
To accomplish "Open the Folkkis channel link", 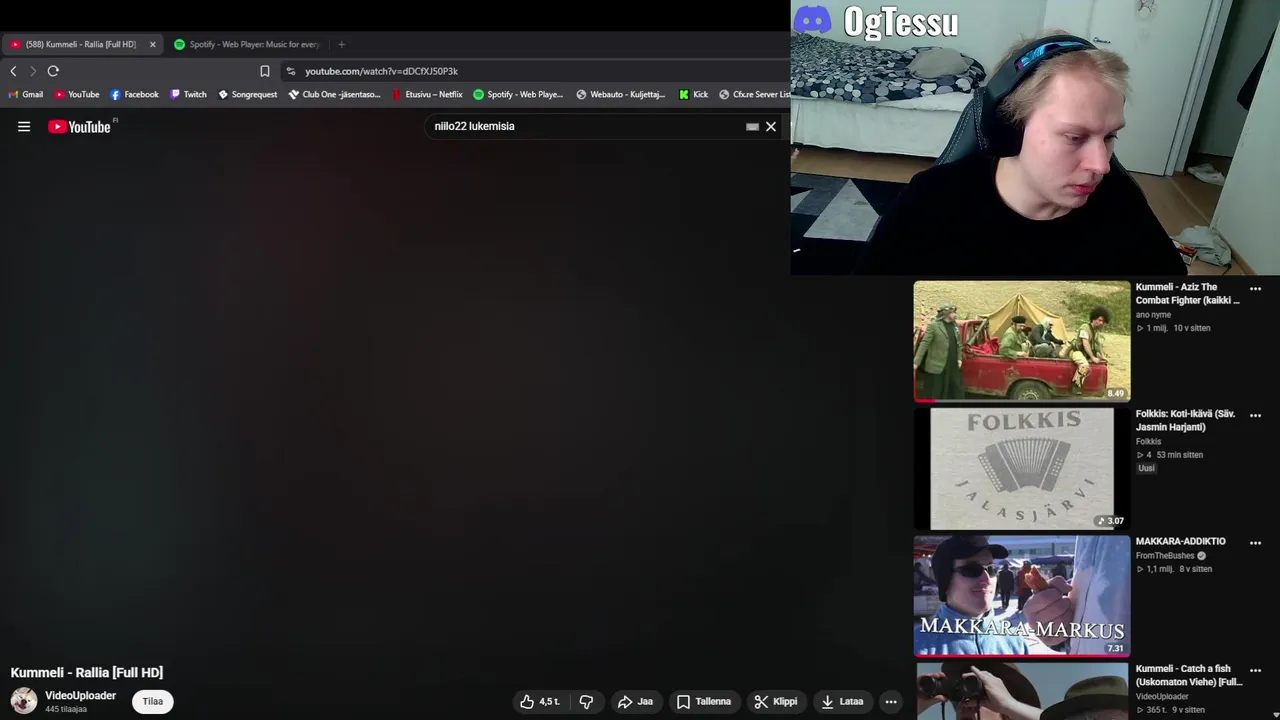I will pyautogui.click(x=1148, y=442).
